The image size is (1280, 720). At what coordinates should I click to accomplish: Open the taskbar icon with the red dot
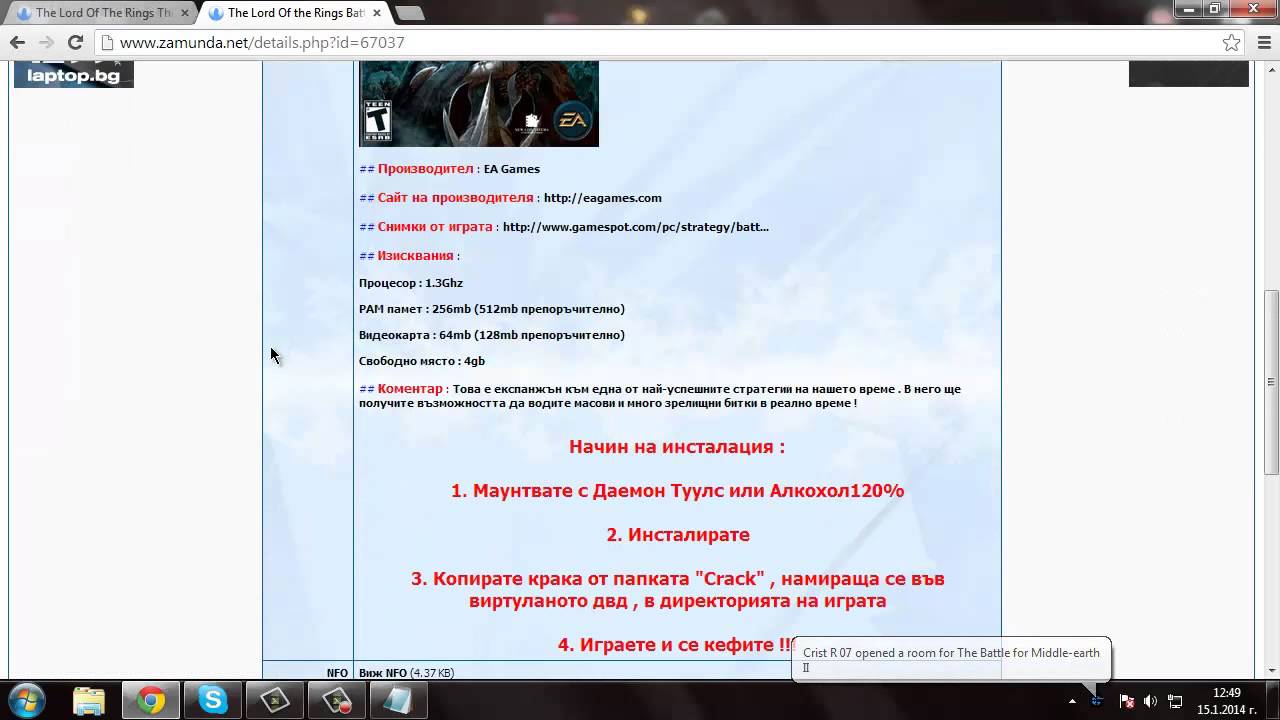click(337, 701)
